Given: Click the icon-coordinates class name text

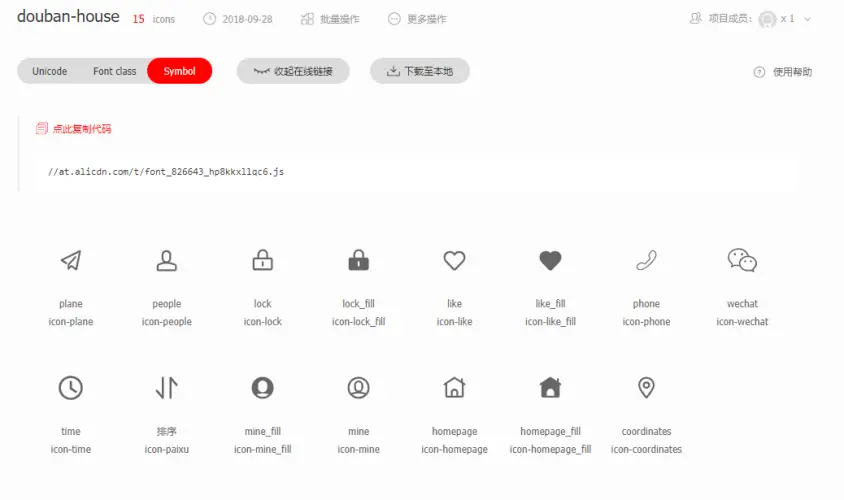Looking at the screenshot, I should [x=646, y=449].
